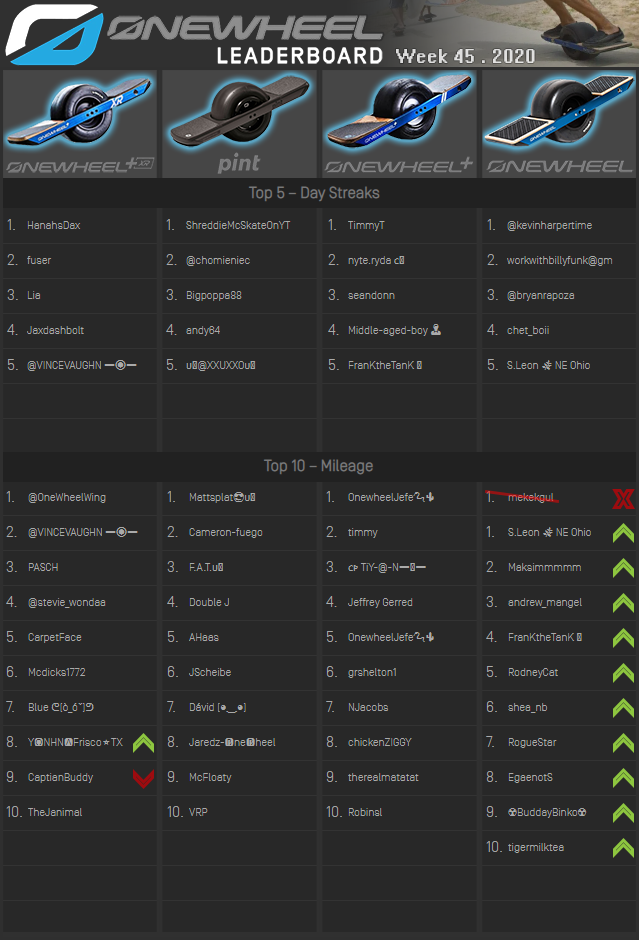639x940 pixels.
Task: Open ShreddieMcSkateOnYT's entry
Action: point(238,226)
